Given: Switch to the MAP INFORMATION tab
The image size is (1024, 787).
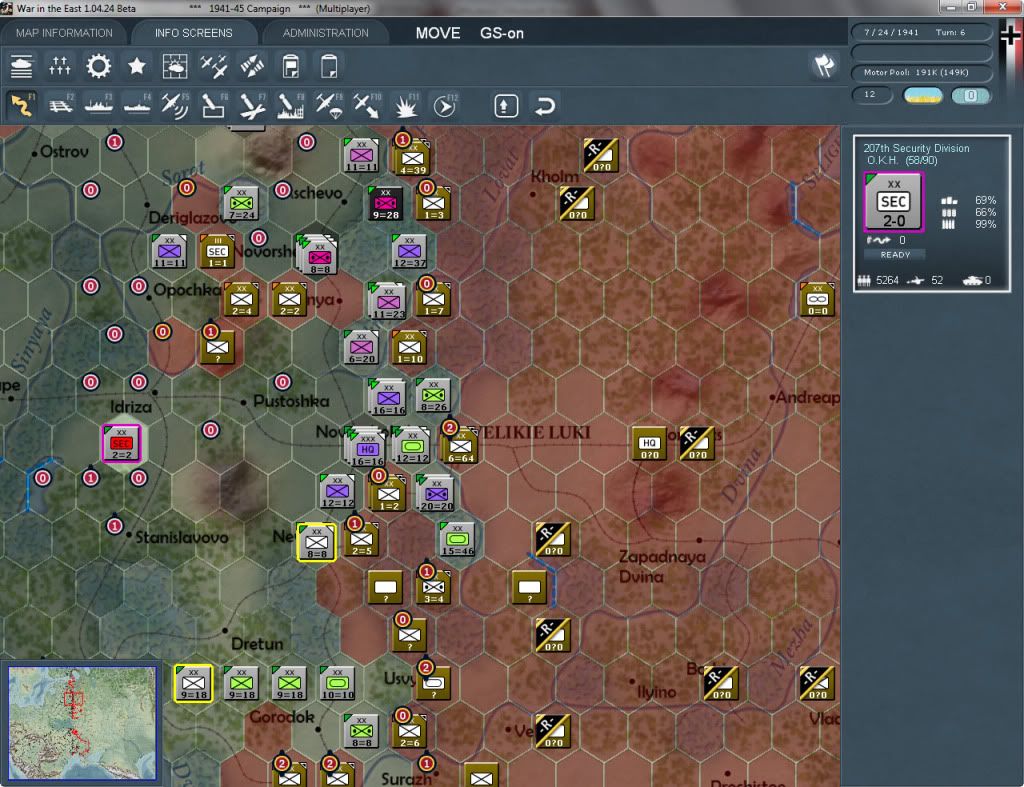Looking at the screenshot, I should tap(64, 33).
